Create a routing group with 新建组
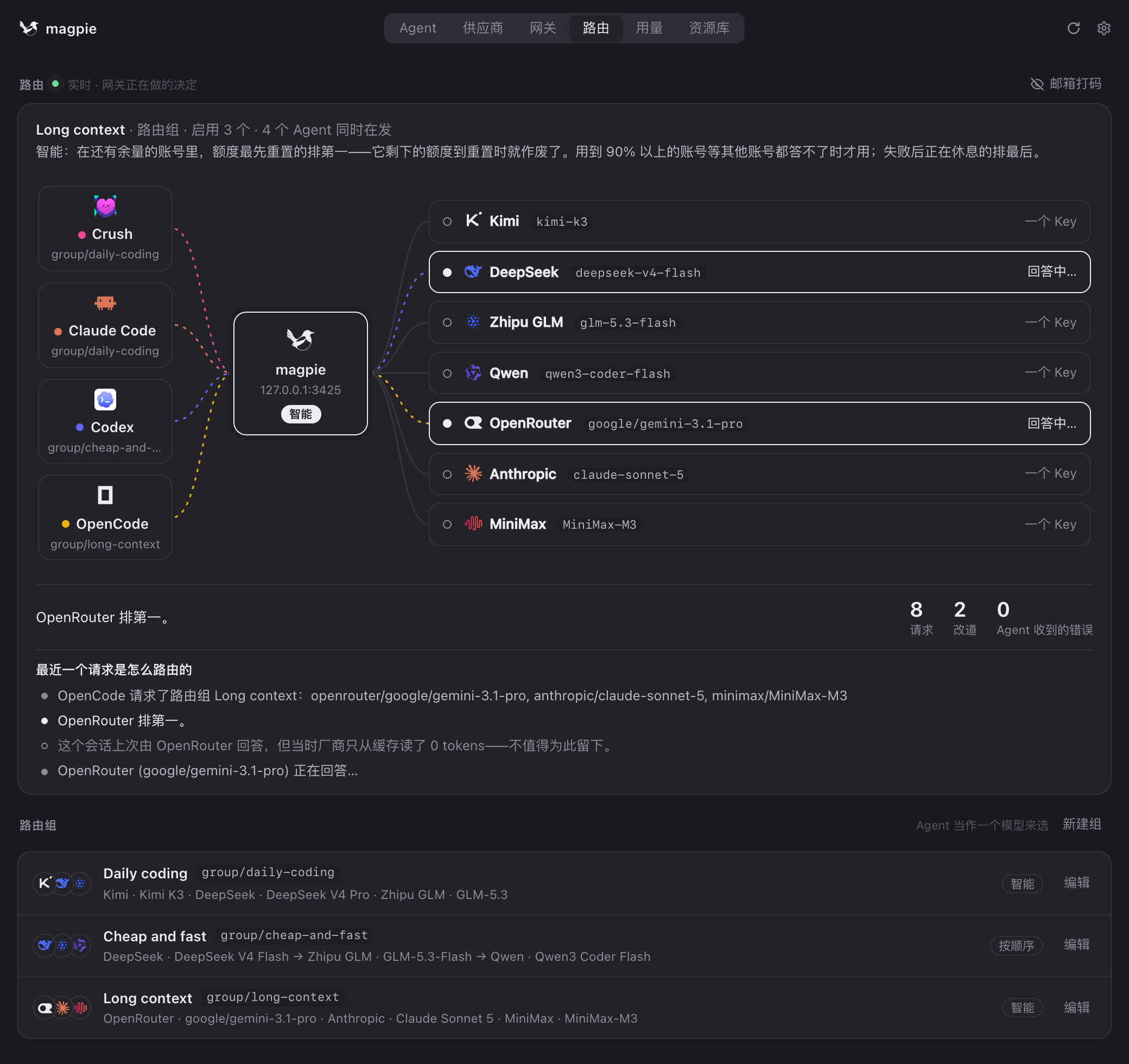Screen dimensions: 1129x1064 (x=1082, y=824)
